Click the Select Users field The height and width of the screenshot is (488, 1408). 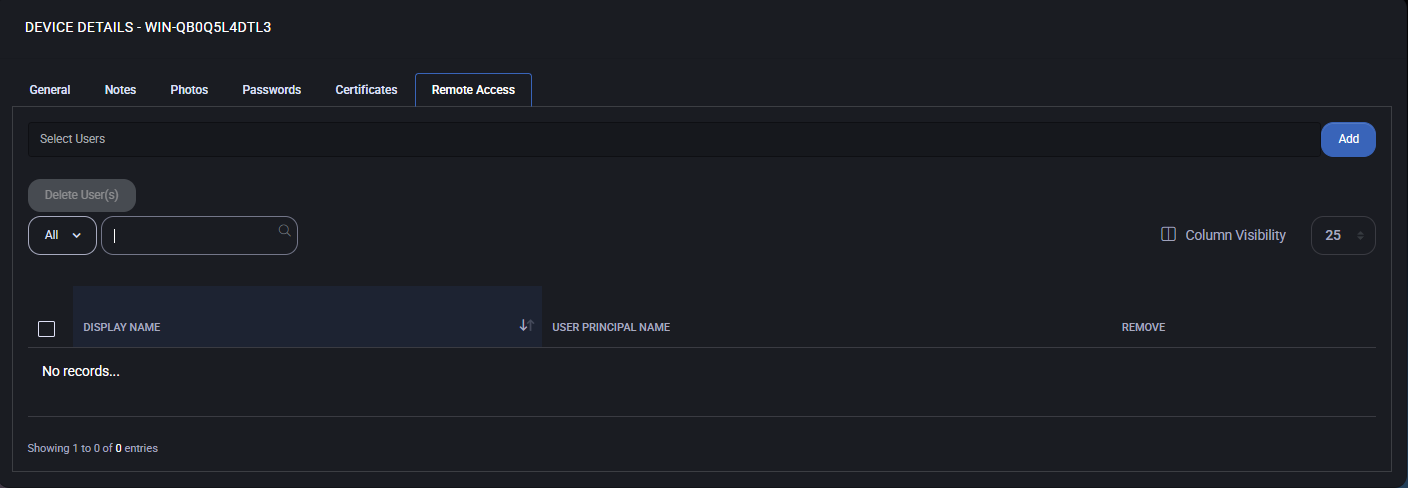[674, 139]
